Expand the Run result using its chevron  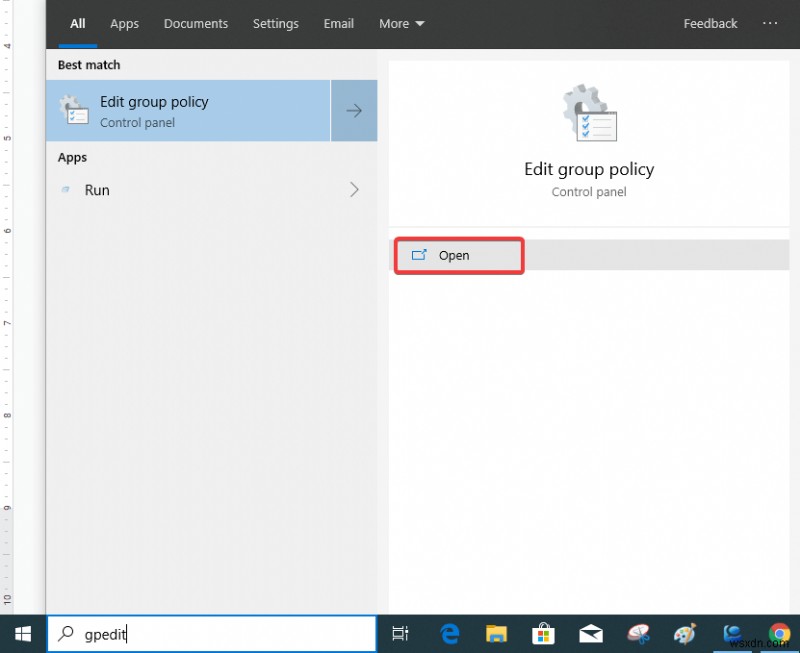tap(353, 189)
